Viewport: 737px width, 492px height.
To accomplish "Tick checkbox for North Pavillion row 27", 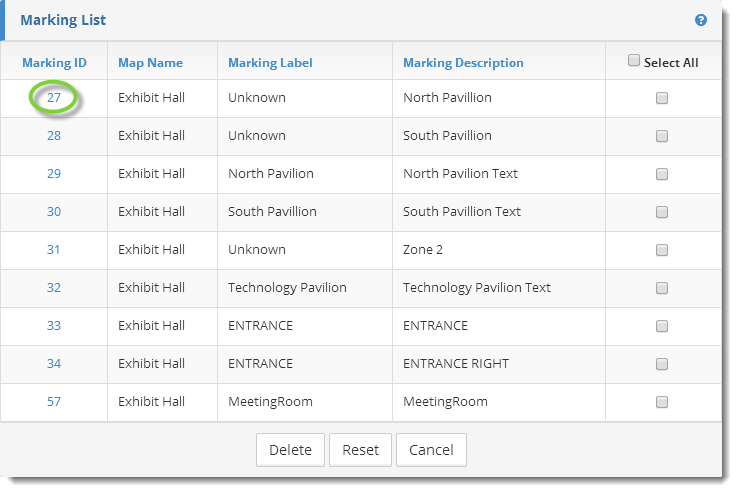I will coord(662,98).
